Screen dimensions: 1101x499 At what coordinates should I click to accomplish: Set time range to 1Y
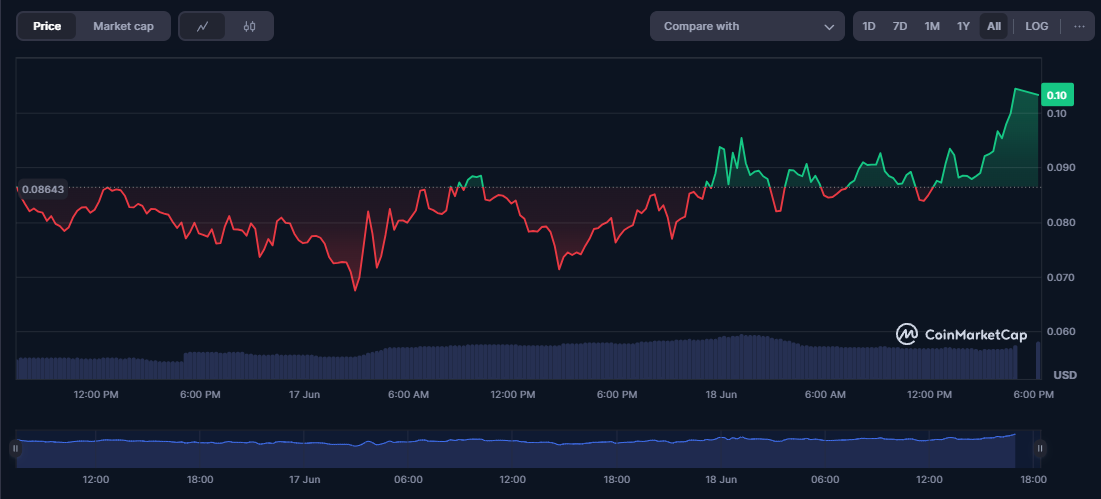(963, 26)
